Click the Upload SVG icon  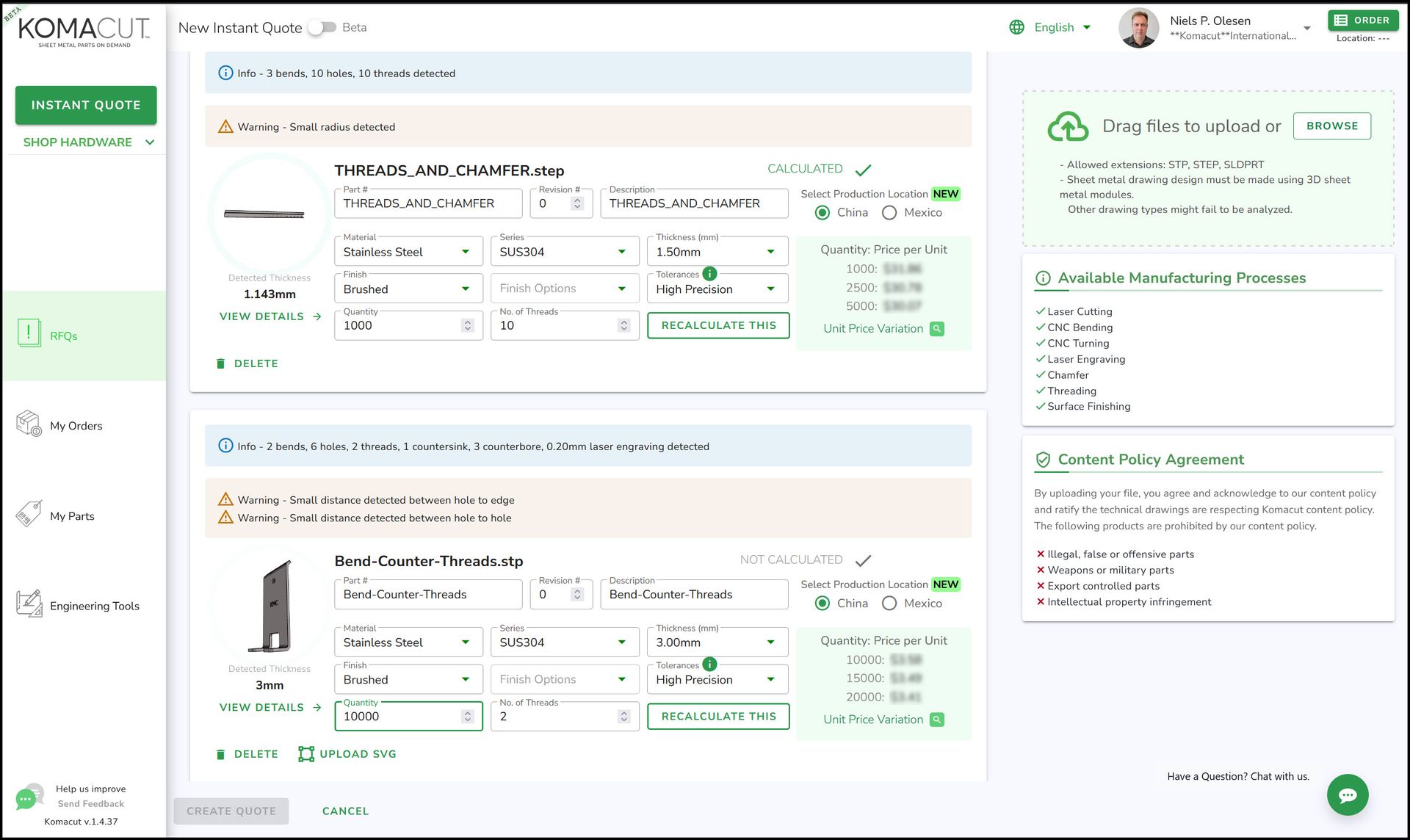pyautogui.click(x=306, y=754)
